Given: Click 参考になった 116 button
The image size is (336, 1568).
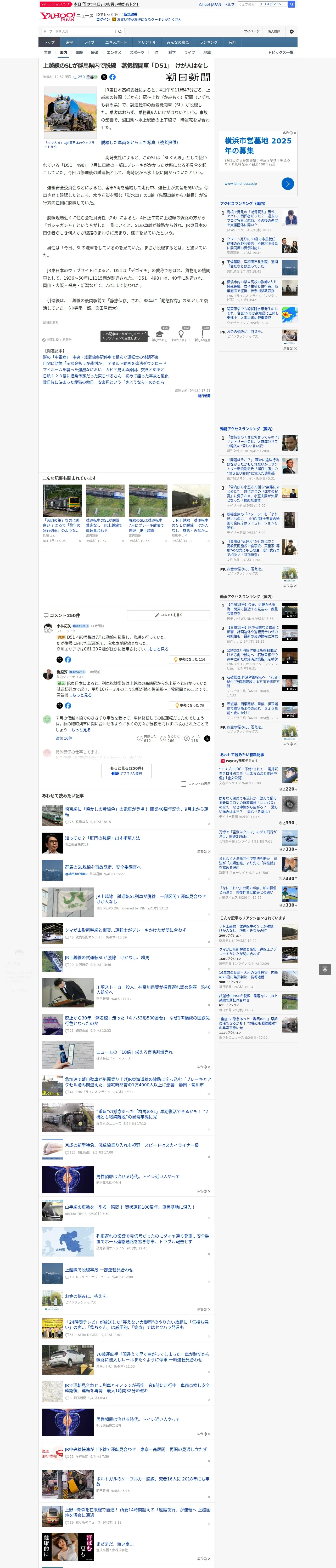Looking at the screenshot, I should tap(190, 659).
